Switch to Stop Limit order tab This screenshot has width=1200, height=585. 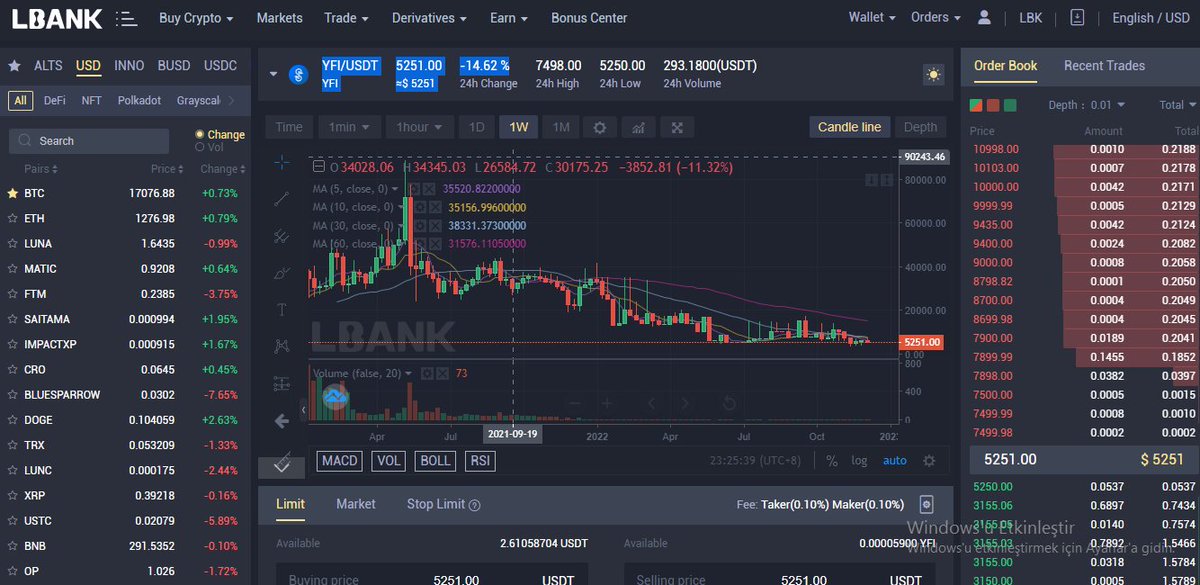[x=435, y=504]
